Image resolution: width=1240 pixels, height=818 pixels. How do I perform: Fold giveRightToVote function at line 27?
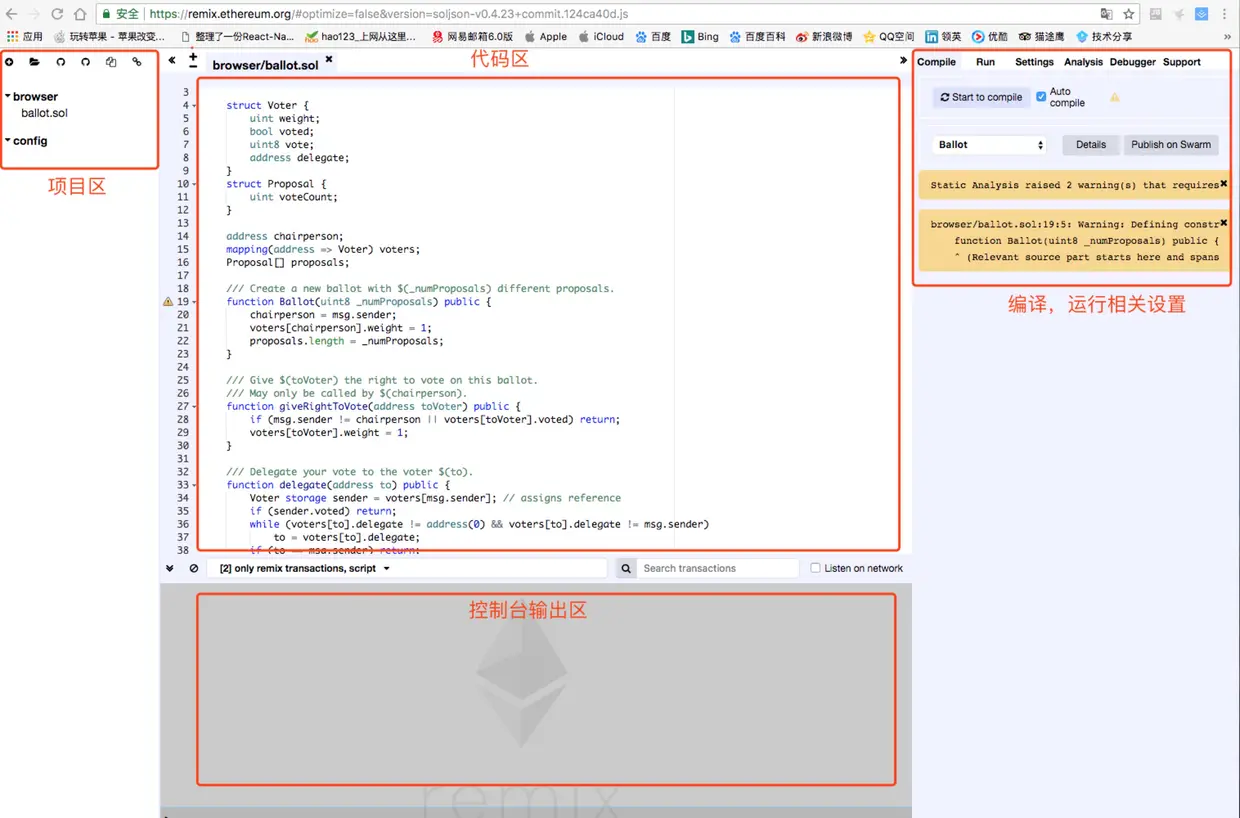(x=195, y=406)
